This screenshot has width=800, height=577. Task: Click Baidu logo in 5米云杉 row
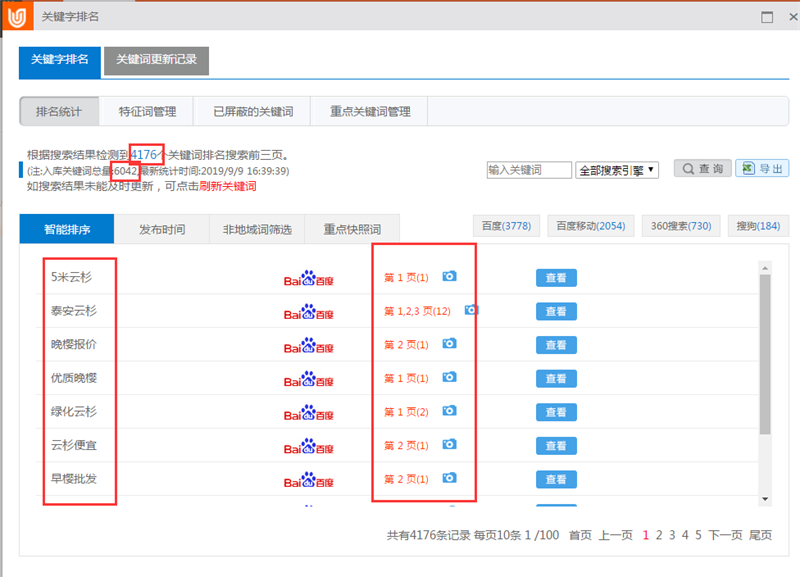[x=309, y=278]
